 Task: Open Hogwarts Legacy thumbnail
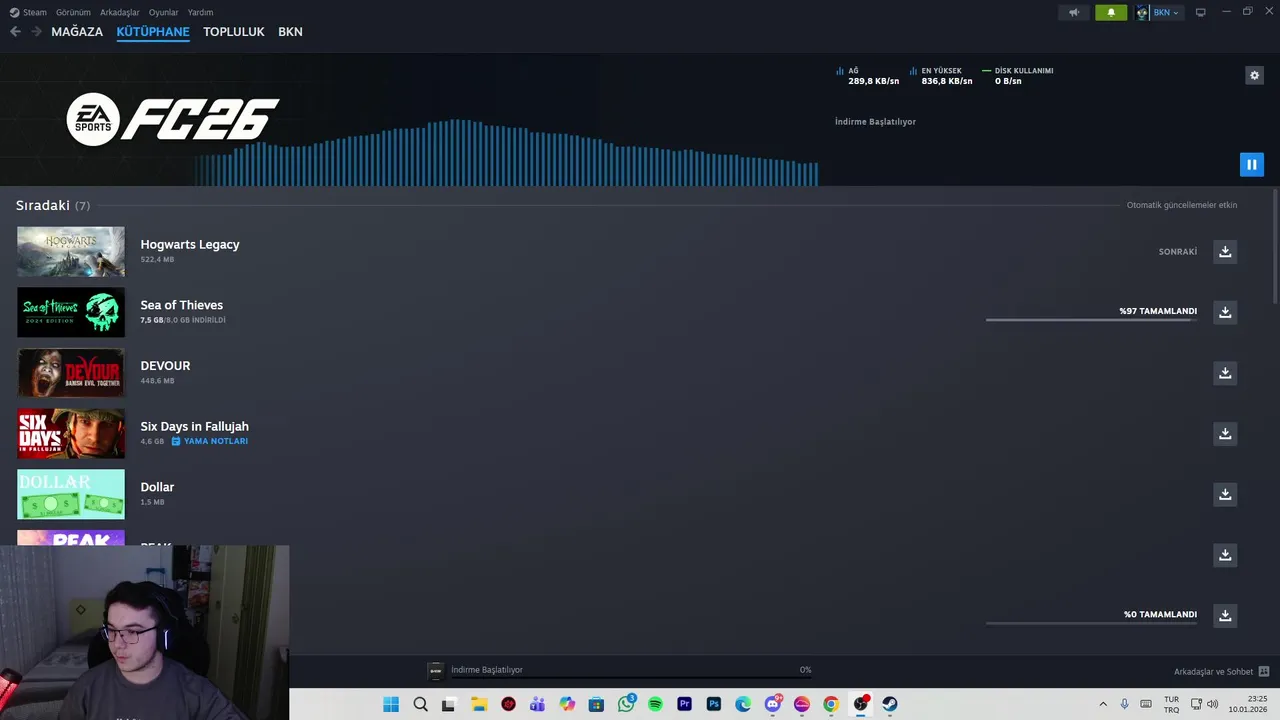(71, 251)
